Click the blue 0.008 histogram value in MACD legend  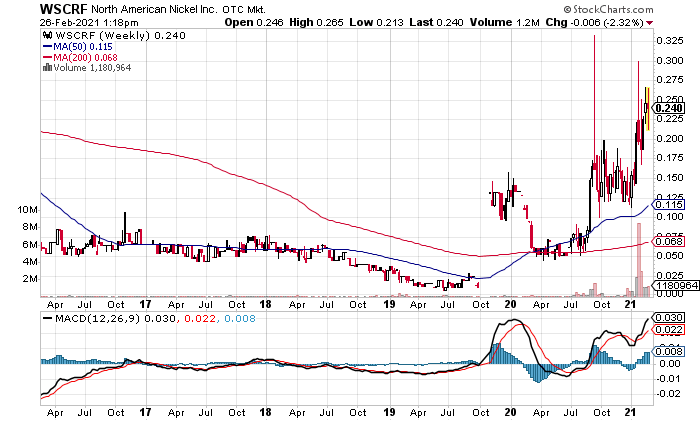(x=240, y=319)
